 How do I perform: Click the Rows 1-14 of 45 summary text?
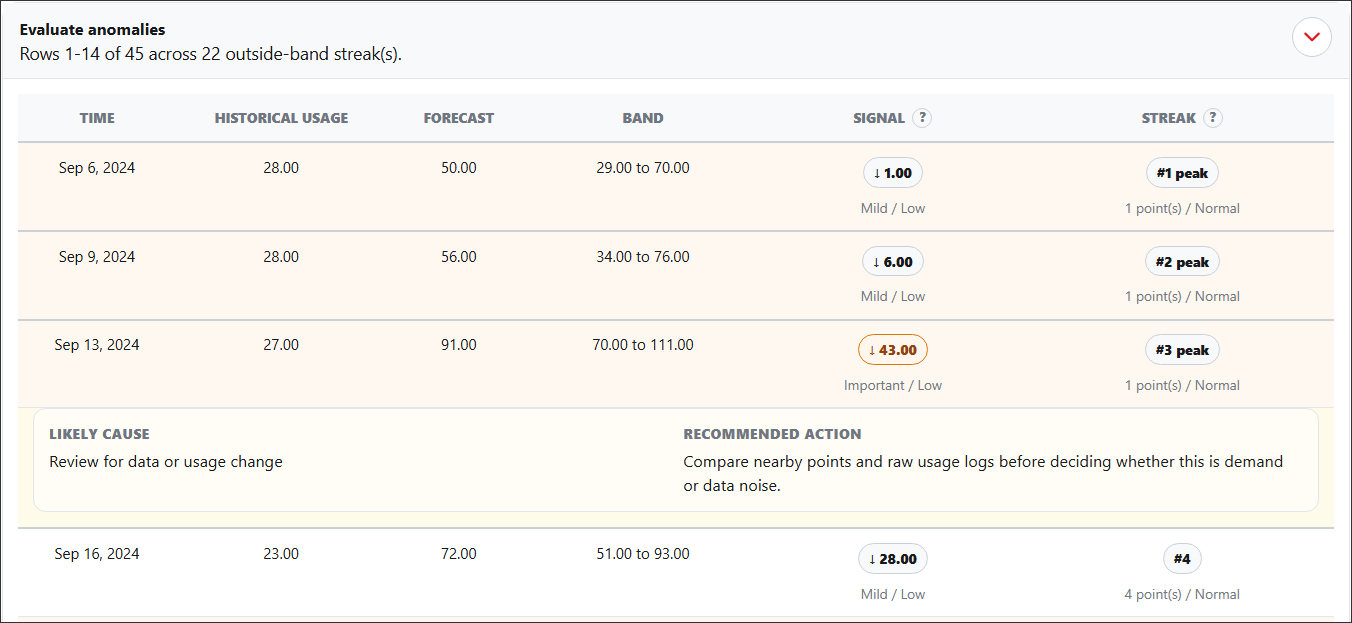(211, 54)
